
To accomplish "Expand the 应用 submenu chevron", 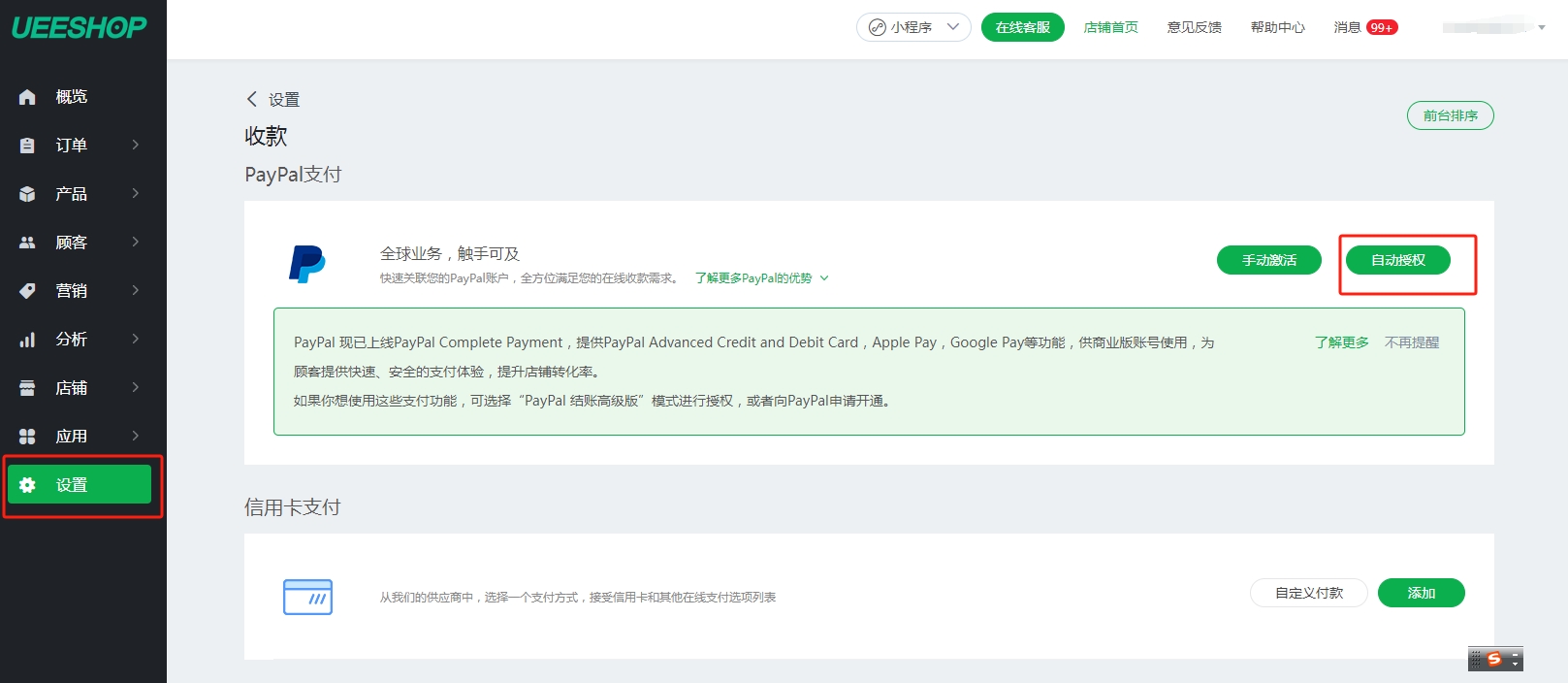I will 136,436.
